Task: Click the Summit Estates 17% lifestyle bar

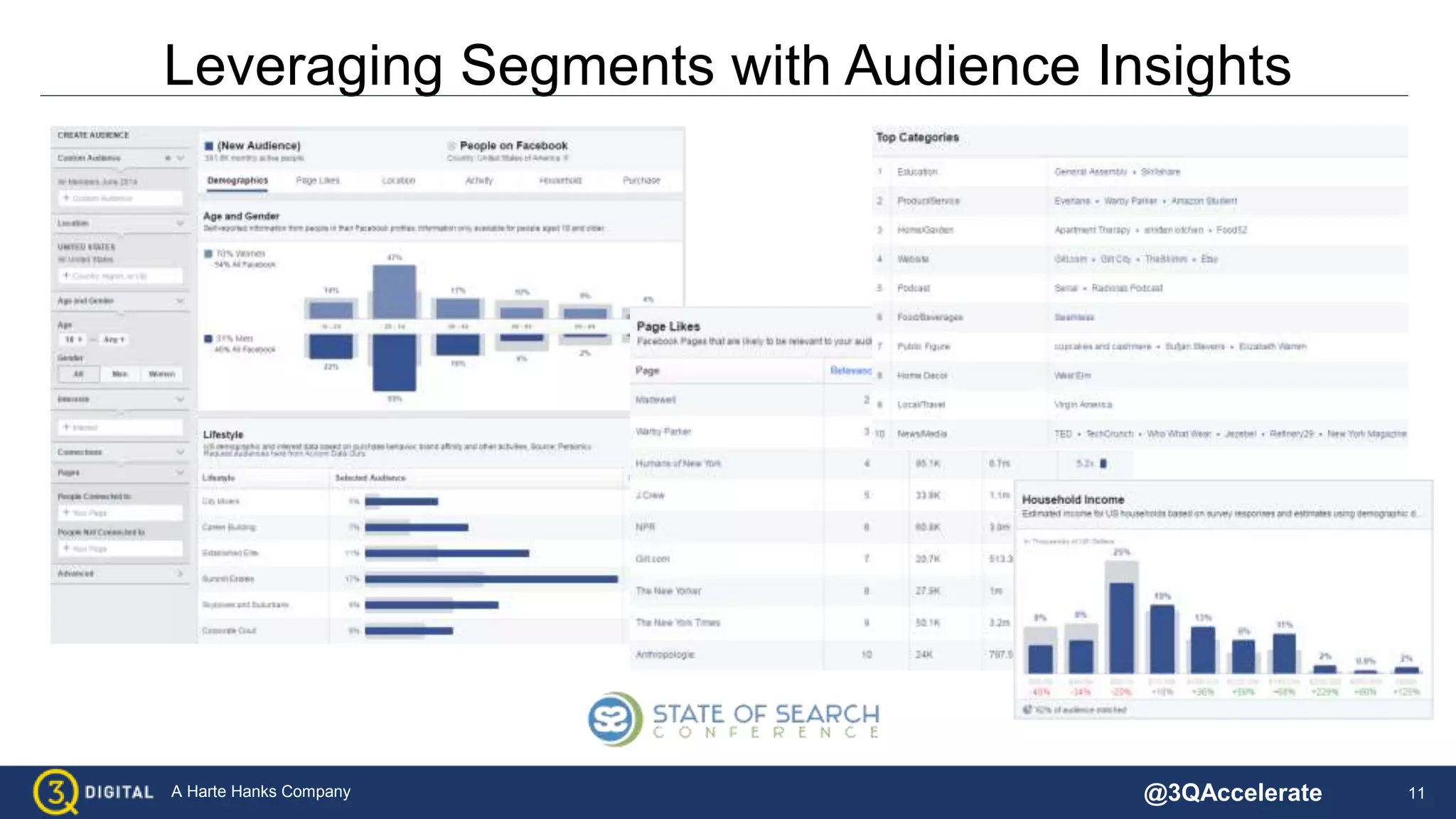Action: tap(491, 579)
